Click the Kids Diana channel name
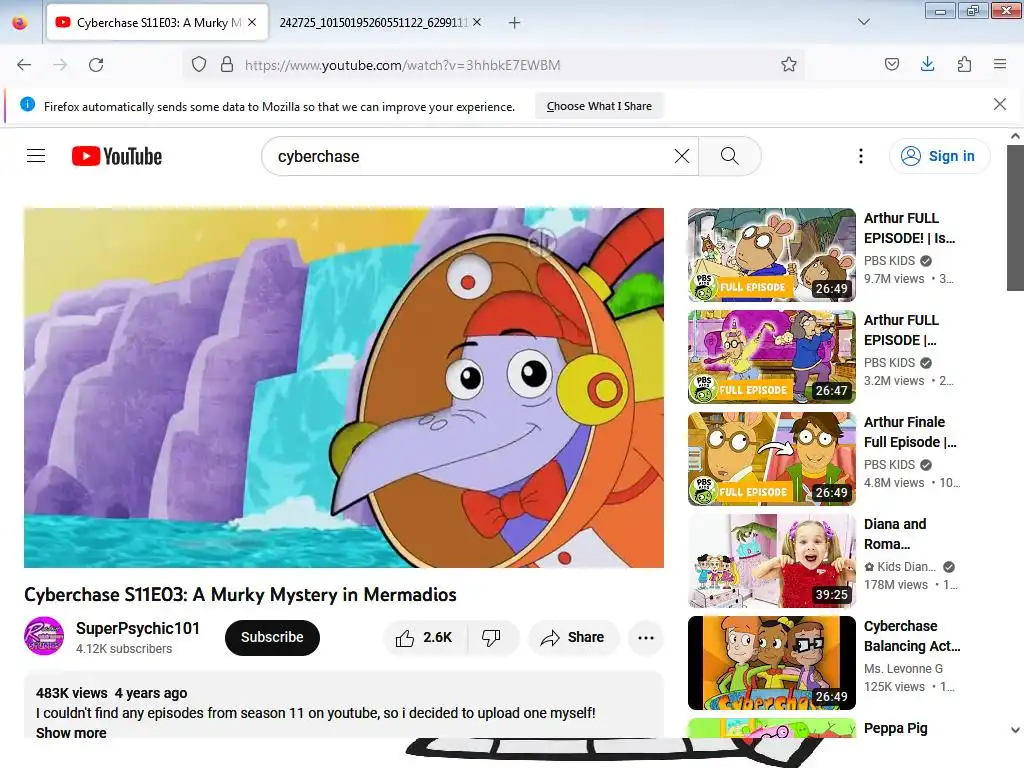 coord(906,567)
